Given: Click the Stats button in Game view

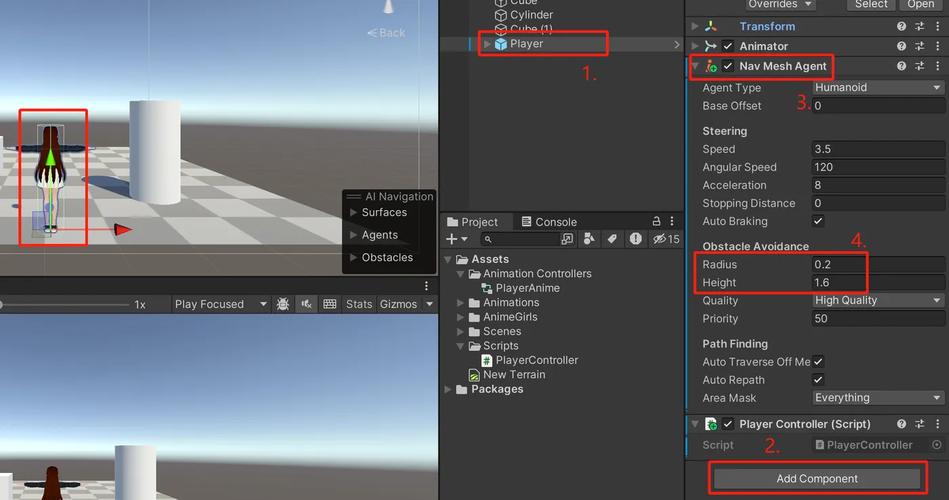Looking at the screenshot, I should tap(358, 304).
